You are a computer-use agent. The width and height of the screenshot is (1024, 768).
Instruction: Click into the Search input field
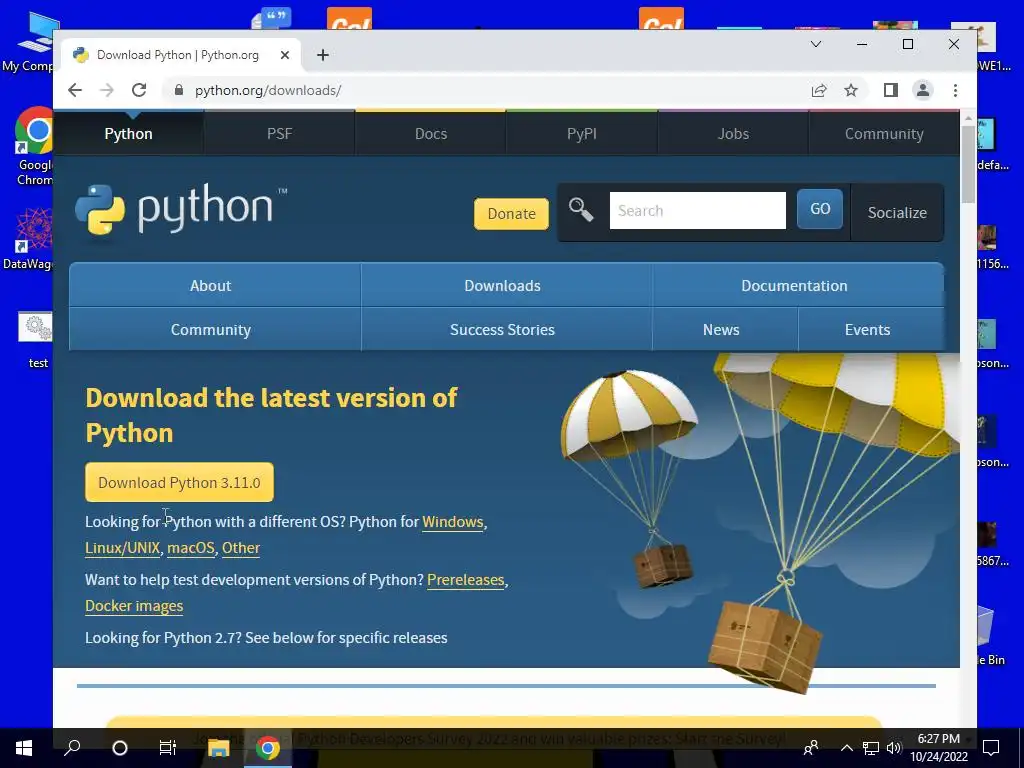697,210
